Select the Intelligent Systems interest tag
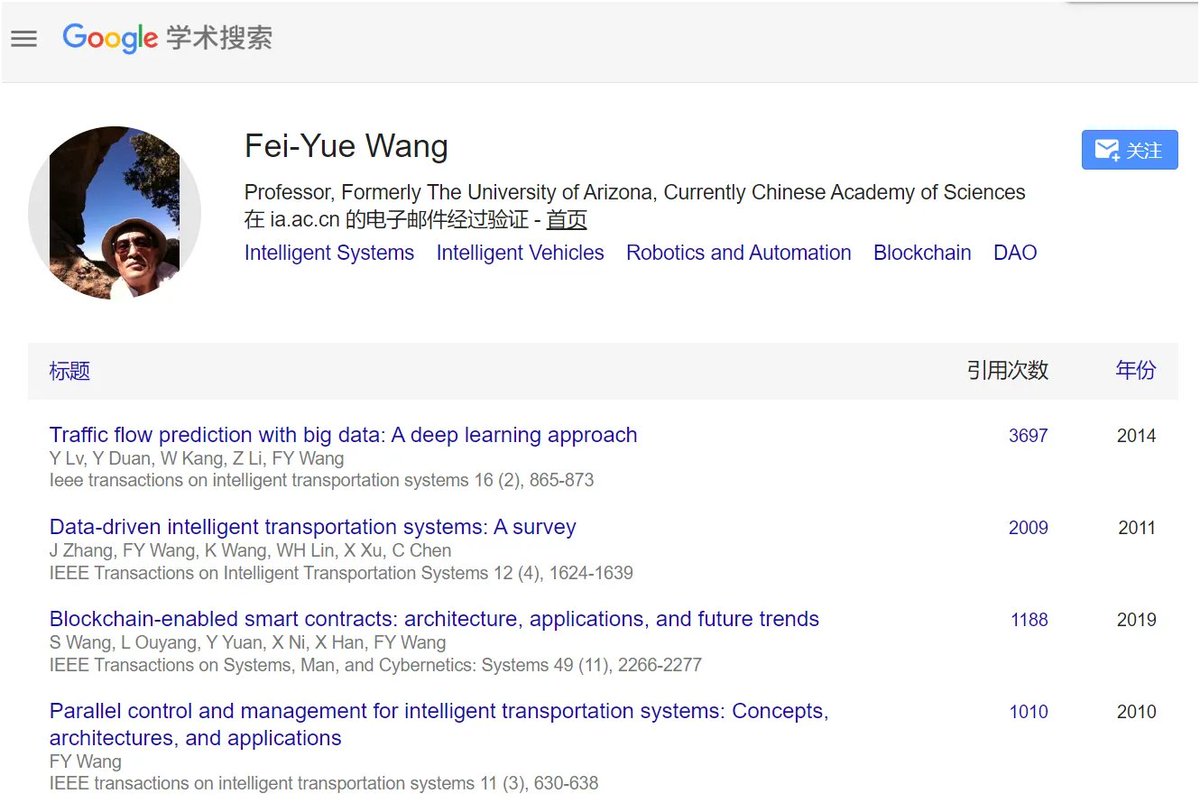Screen dimensions: 1200x812 pyautogui.click(x=329, y=253)
